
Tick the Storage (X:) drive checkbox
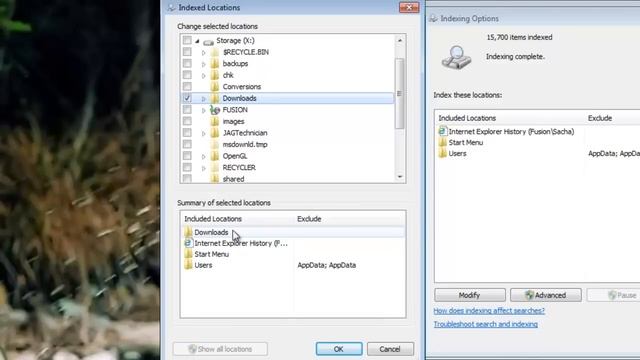pyautogui.click(x=187, y=40)
